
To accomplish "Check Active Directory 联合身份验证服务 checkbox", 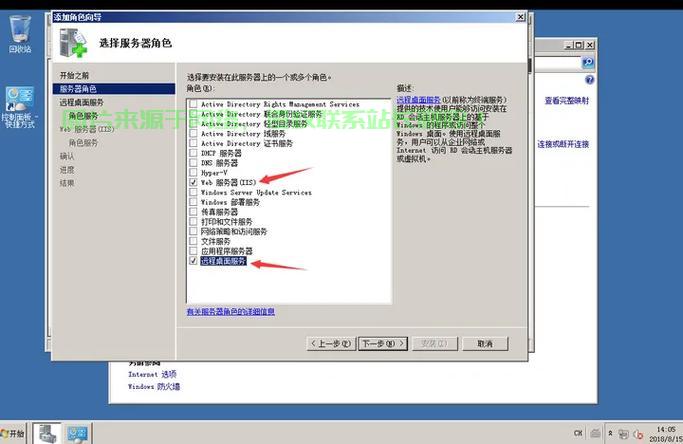I will [x=193, y=114].
